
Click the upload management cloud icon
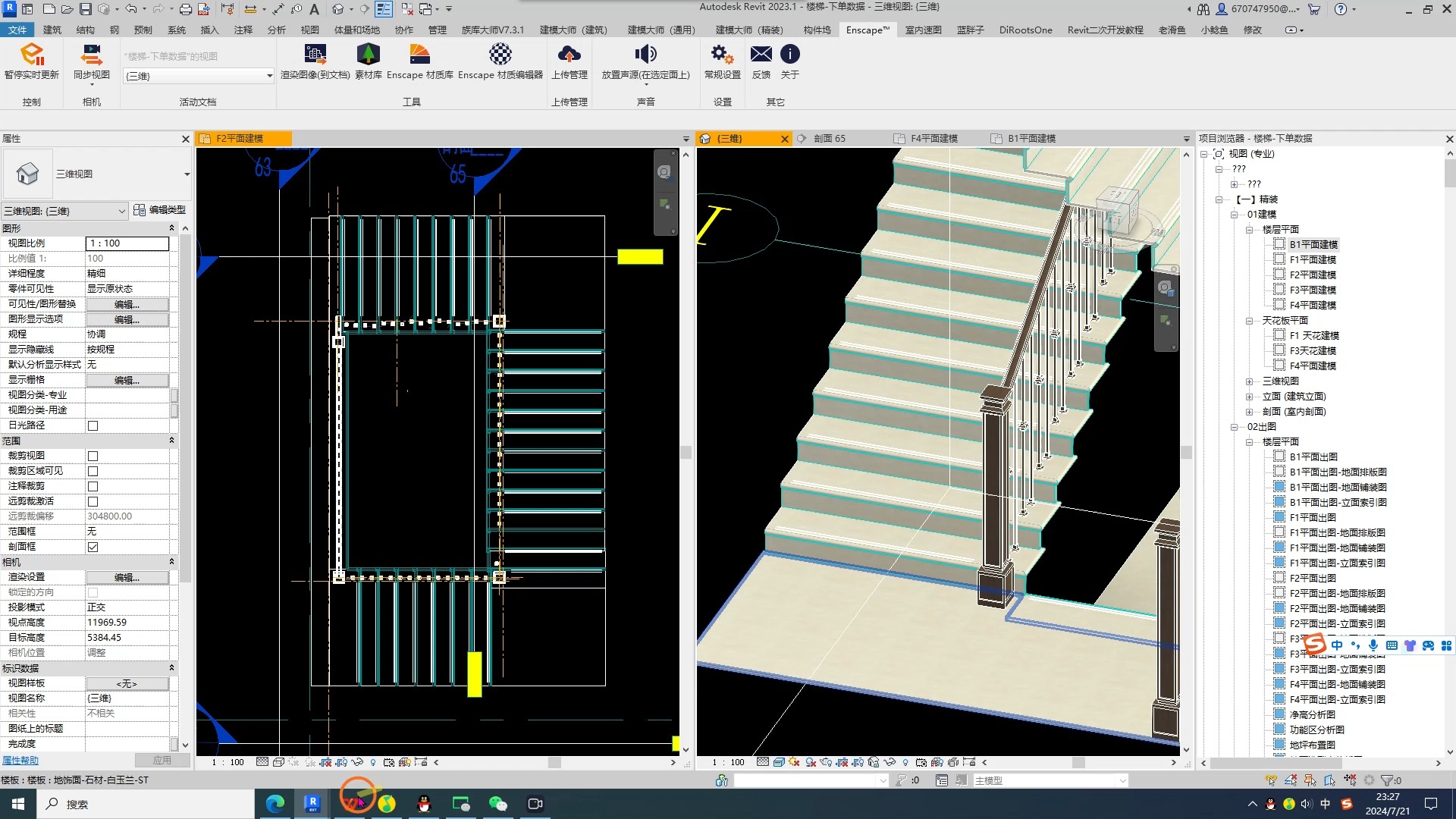click(x=569, y=55)
